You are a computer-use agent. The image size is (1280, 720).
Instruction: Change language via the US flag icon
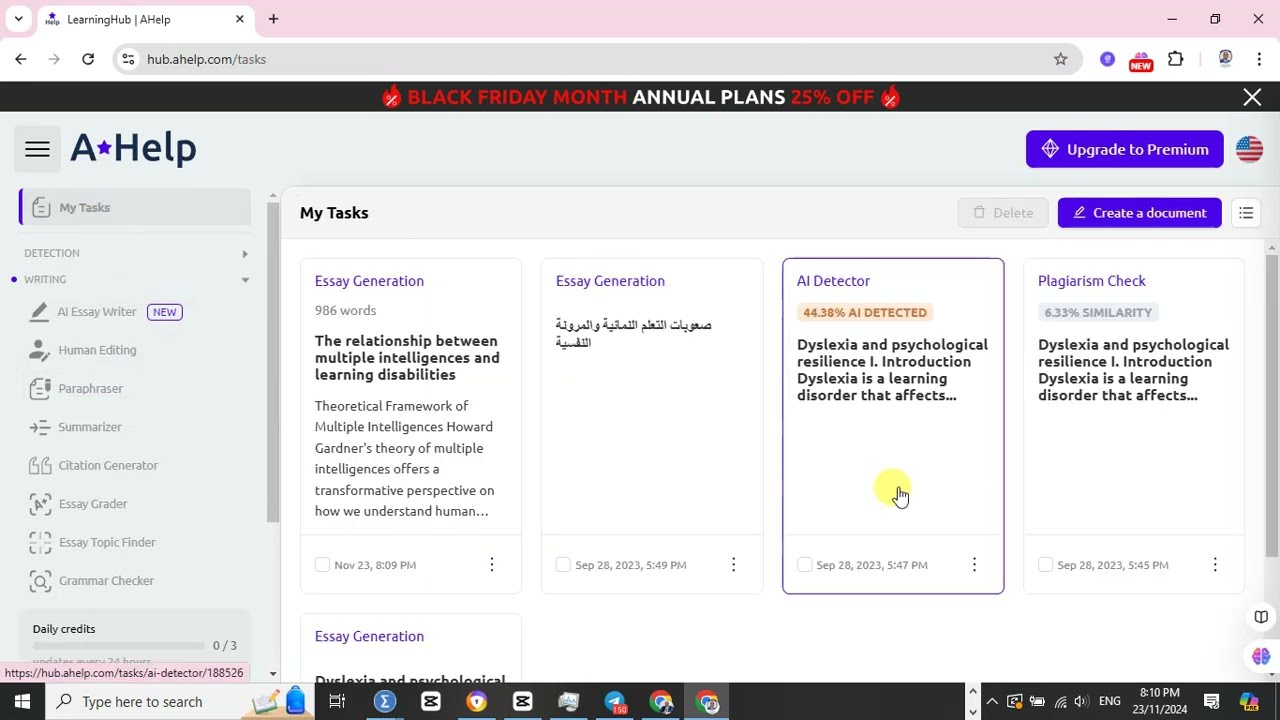pos(1249,149)
